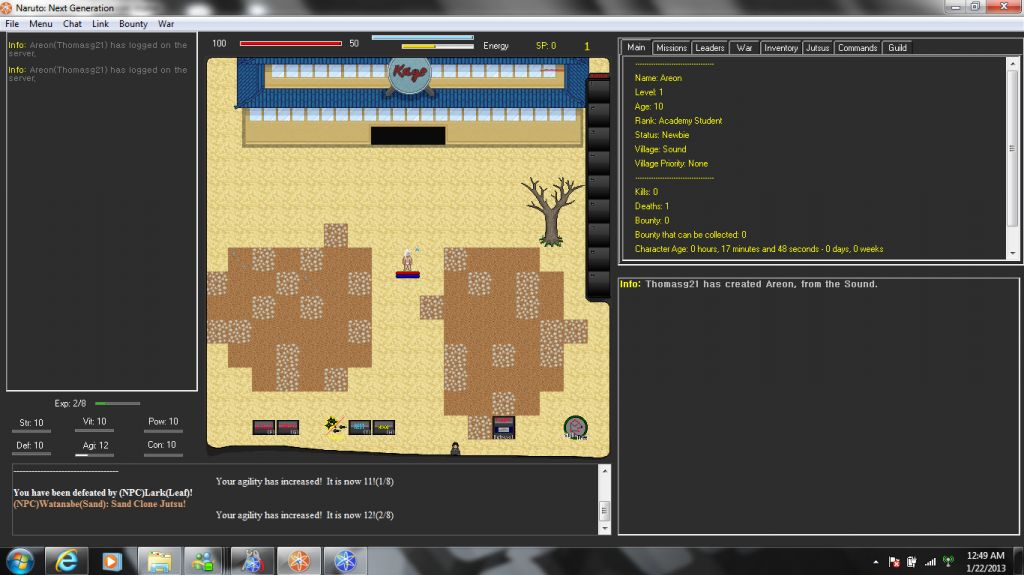Image resolution: width=1024 pixels, height=575 pixels.
Task: Switch to the War tab in the info panel
Action: click(x=744, y=48)
